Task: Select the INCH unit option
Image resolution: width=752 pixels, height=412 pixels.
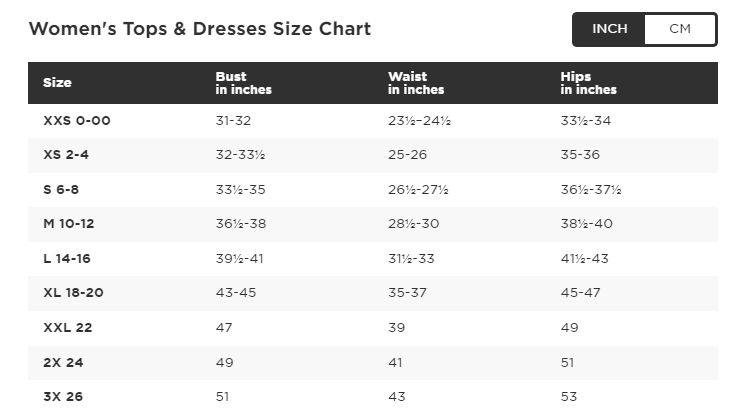Action: [610, 29]
